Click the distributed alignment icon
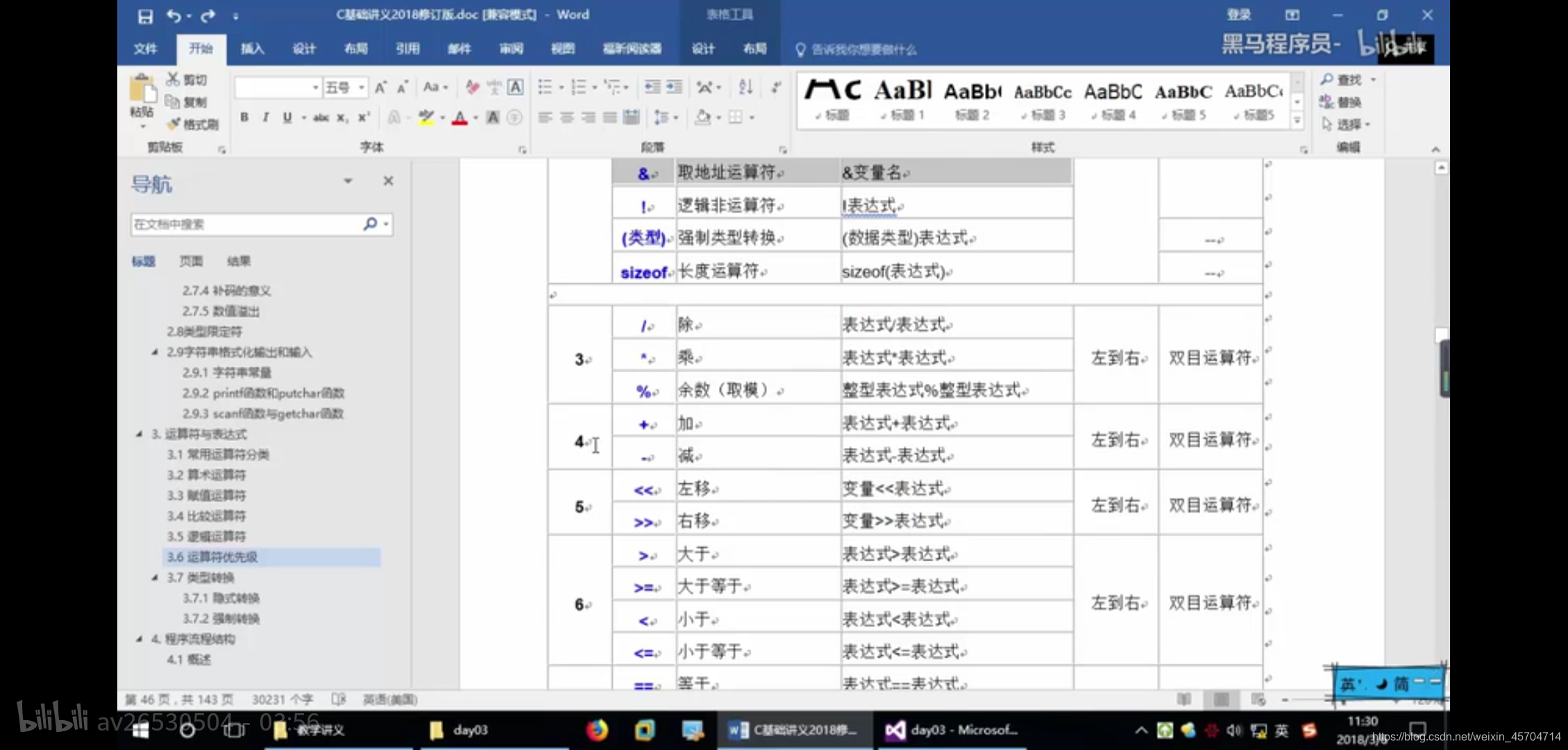 point(631,117)
